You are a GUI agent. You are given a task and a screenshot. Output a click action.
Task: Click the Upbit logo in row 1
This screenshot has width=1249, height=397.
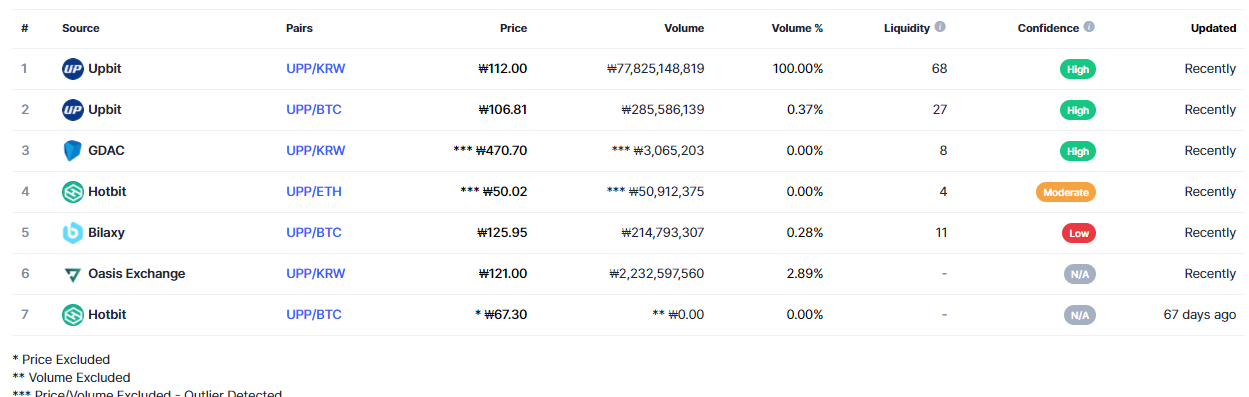click(x=72, y=69)
